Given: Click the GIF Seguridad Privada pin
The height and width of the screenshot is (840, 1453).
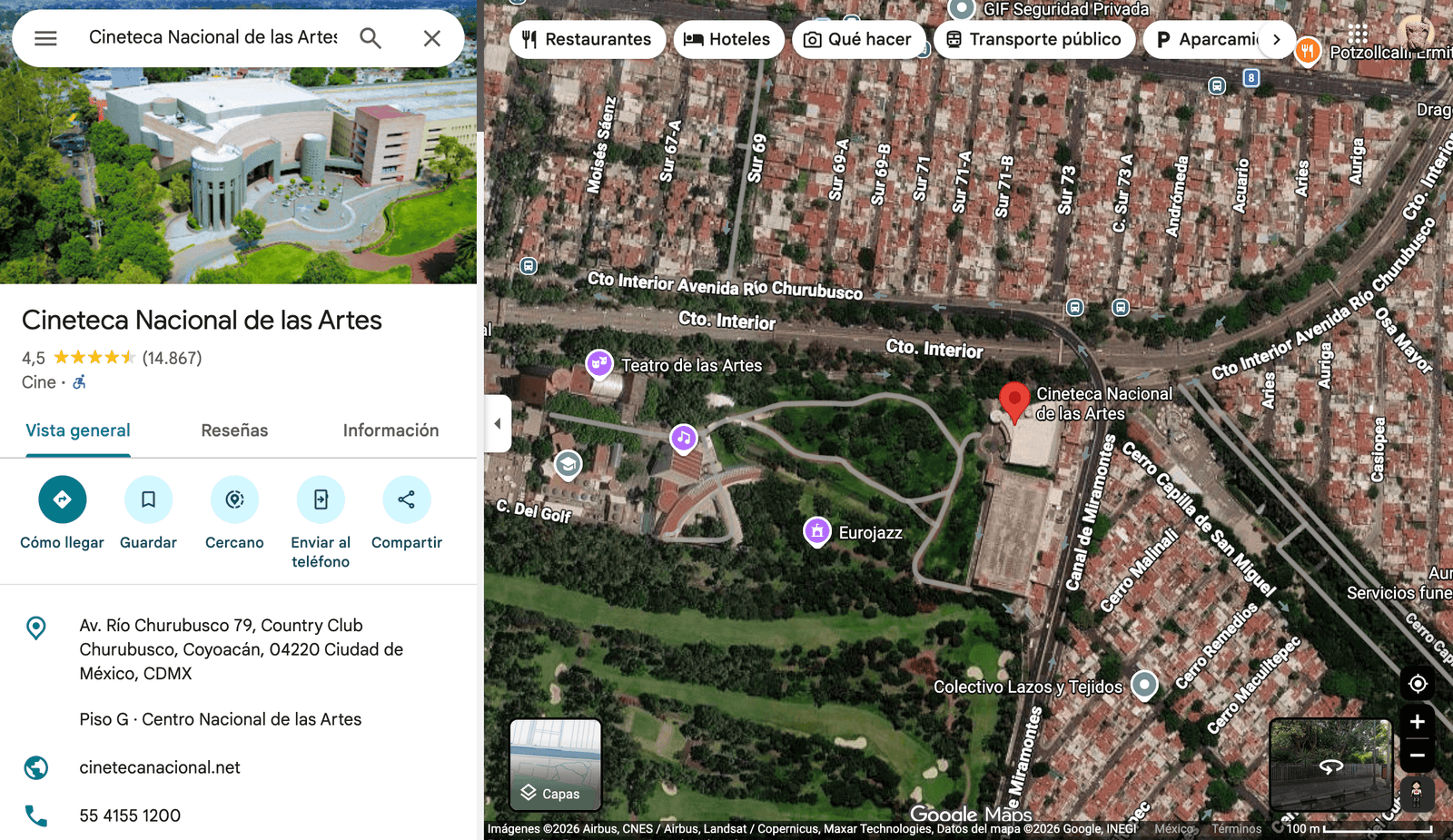Looking at the screenshot, I should click(962, 9).
